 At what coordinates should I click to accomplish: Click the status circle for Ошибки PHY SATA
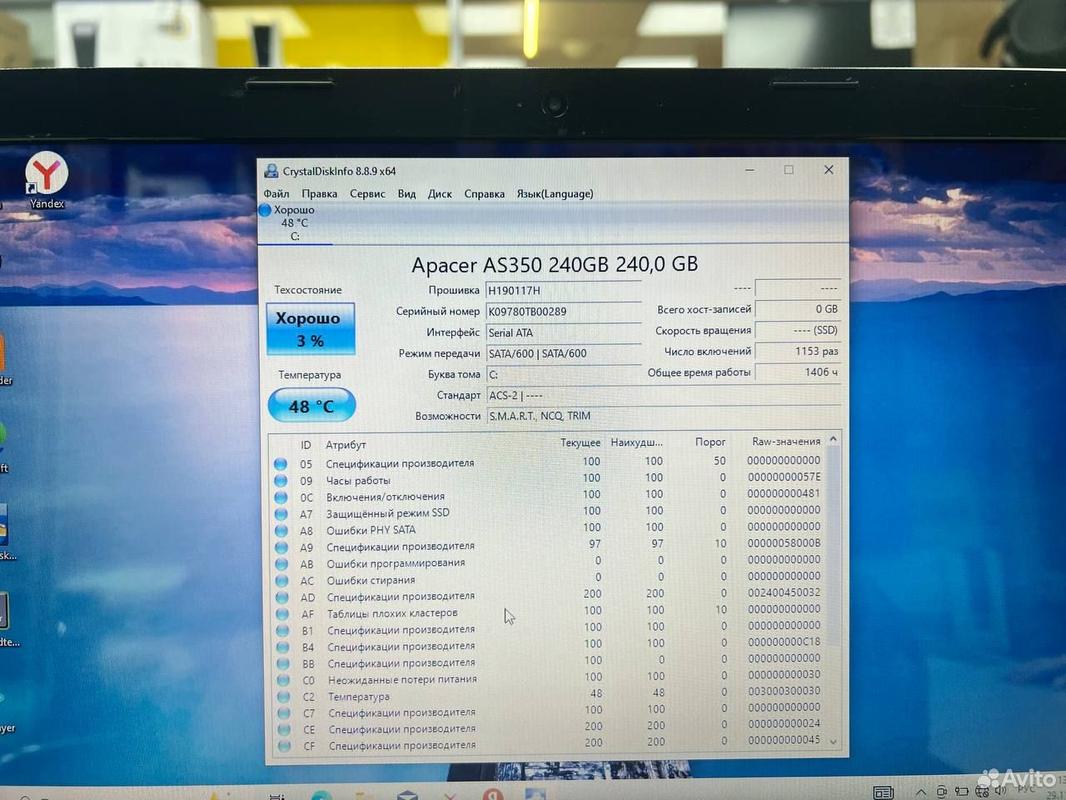281,530
